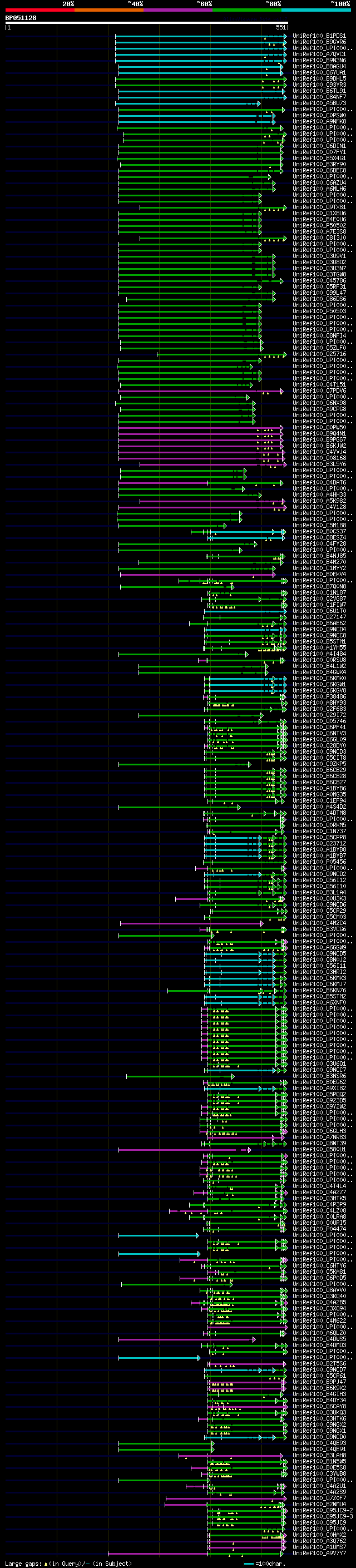Select label UniRef100_Q93YR3

(x=319, y=85)
